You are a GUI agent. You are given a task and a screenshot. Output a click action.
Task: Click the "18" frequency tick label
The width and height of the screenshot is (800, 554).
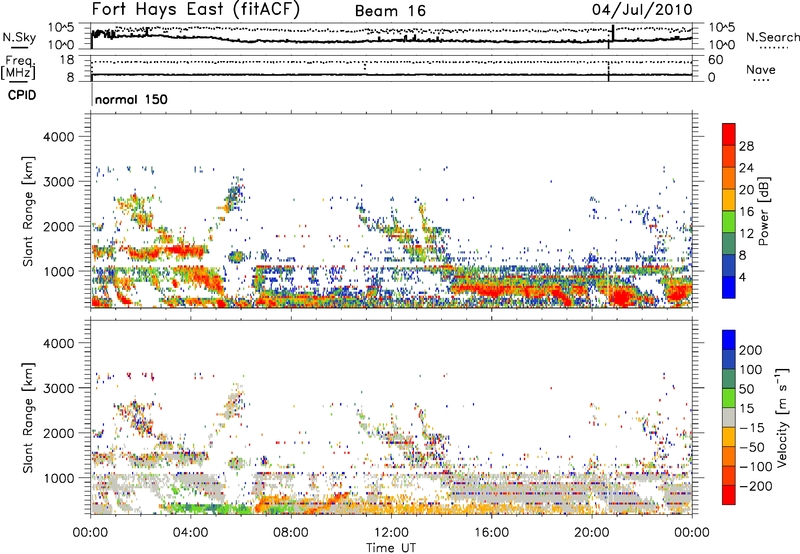(x=67, y=60)
